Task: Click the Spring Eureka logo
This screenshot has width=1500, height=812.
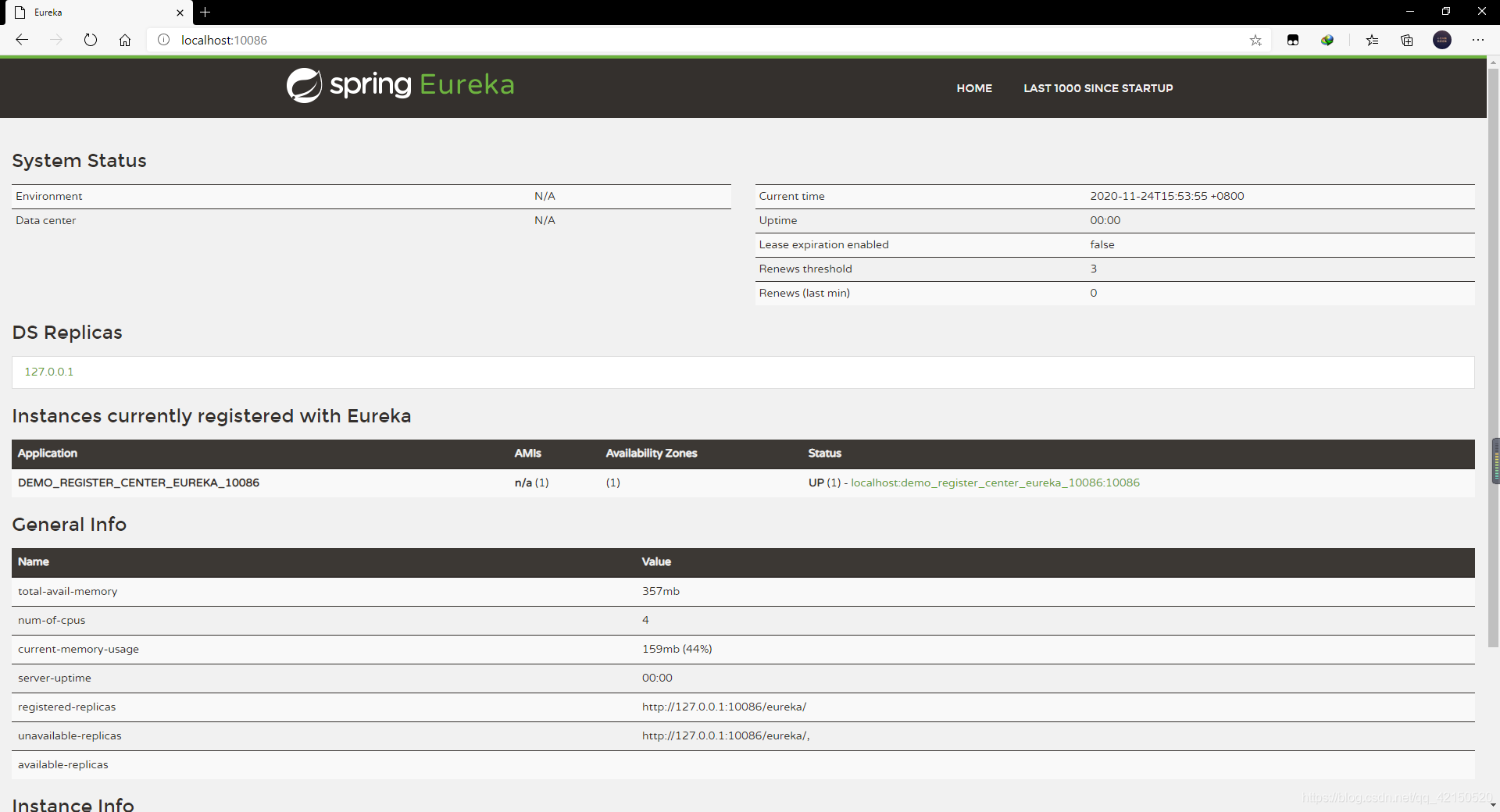Action: pyautogui.click(x=401, y=85)
